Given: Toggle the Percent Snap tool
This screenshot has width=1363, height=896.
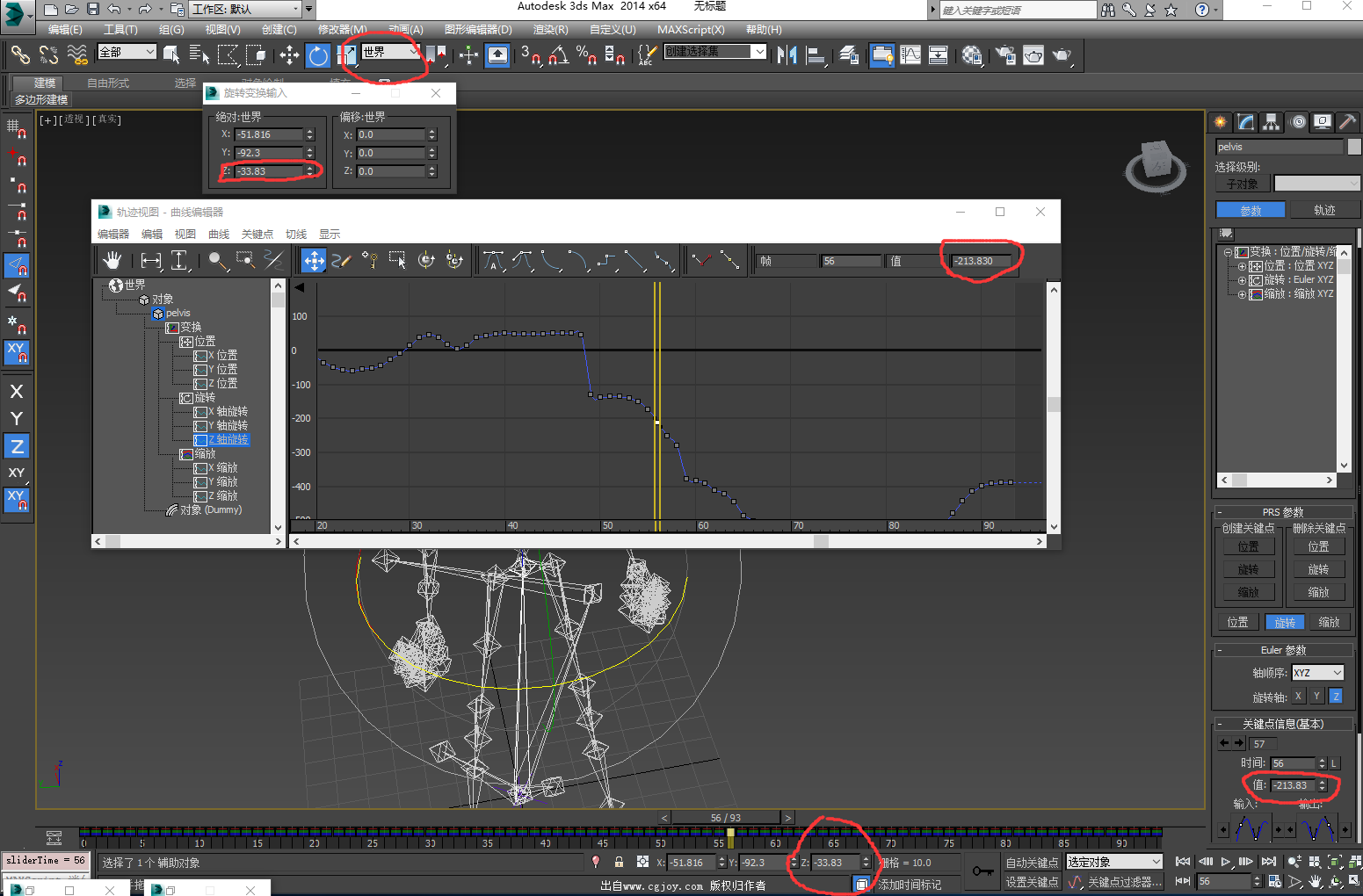Looking at the screenshot, I should click(x=587, y=55).
